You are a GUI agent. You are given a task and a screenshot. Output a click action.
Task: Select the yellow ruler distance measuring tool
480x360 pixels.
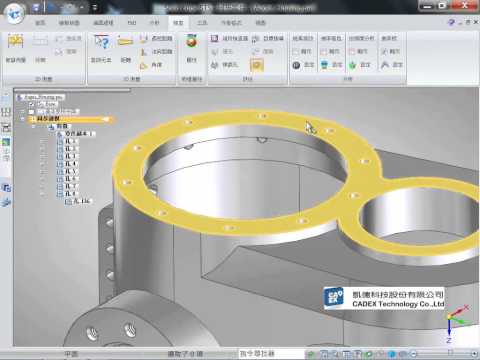point(125,41)
